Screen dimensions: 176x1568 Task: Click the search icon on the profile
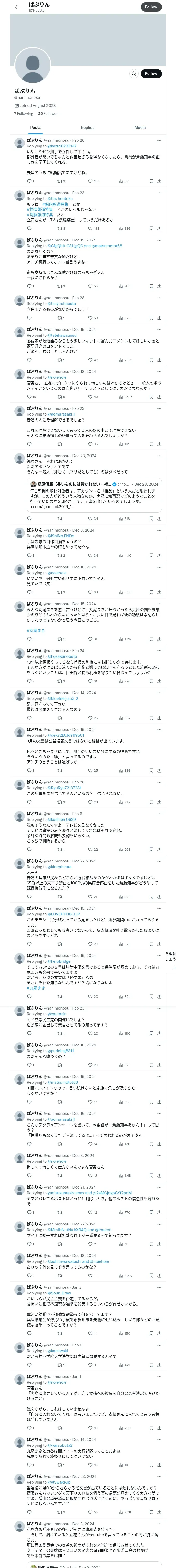pyautogui.click(x=133, y=74)
